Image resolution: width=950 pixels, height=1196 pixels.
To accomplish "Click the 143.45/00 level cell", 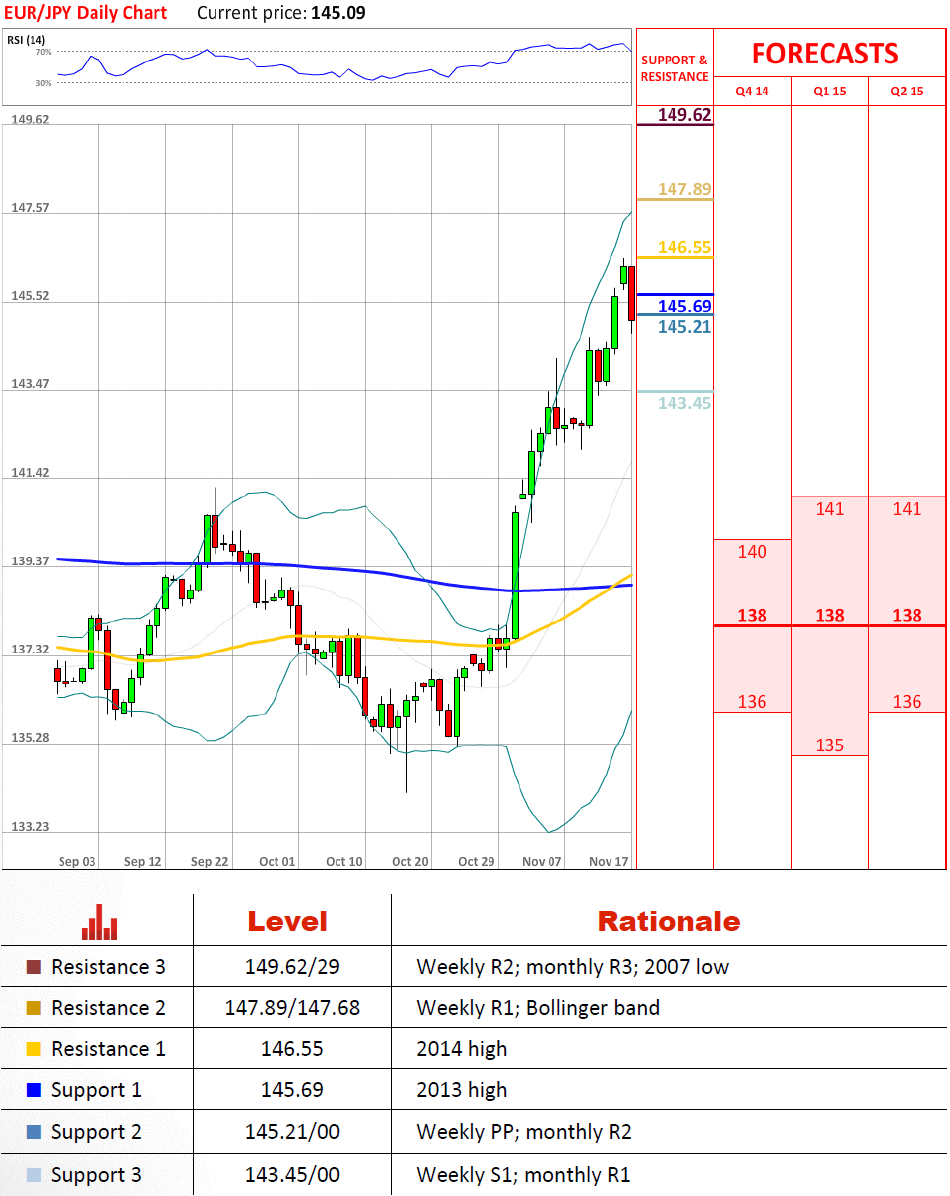I will pyautogui.click(x=292, y=1175).
